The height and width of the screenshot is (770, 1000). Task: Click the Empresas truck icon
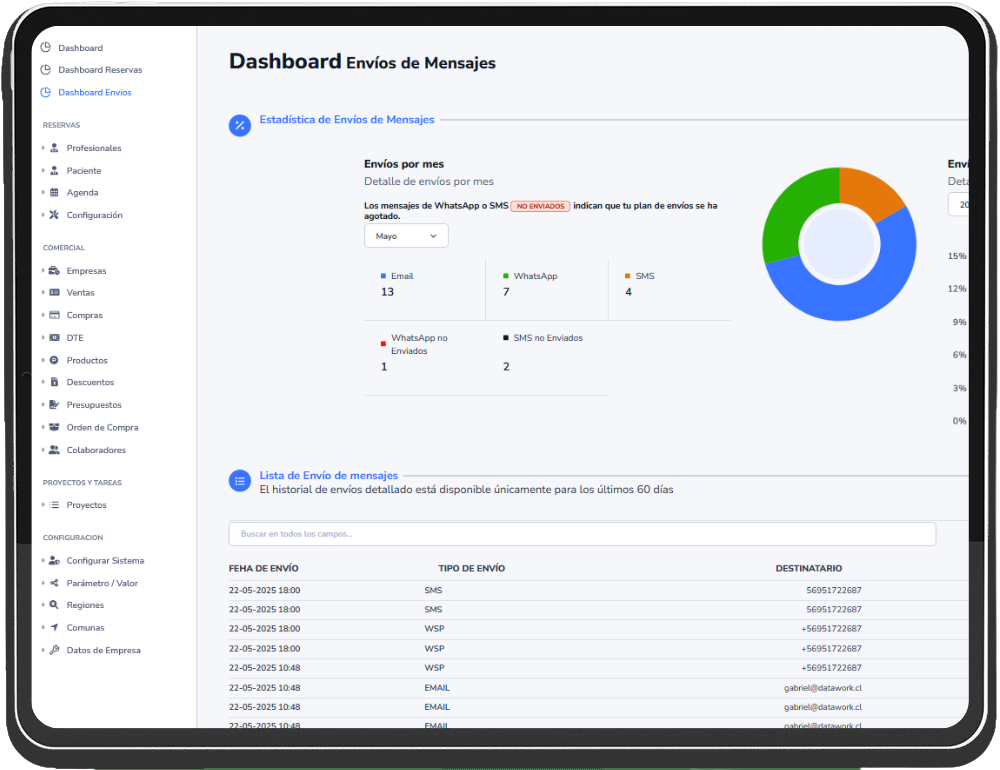(54, 271)
